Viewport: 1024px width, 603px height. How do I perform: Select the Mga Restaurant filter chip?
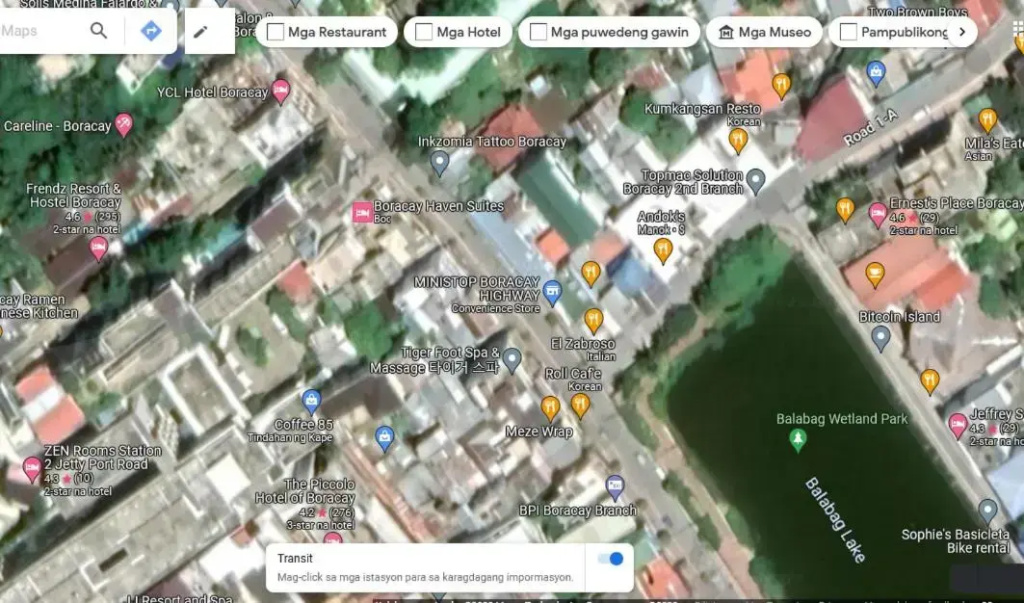point(327,32)
